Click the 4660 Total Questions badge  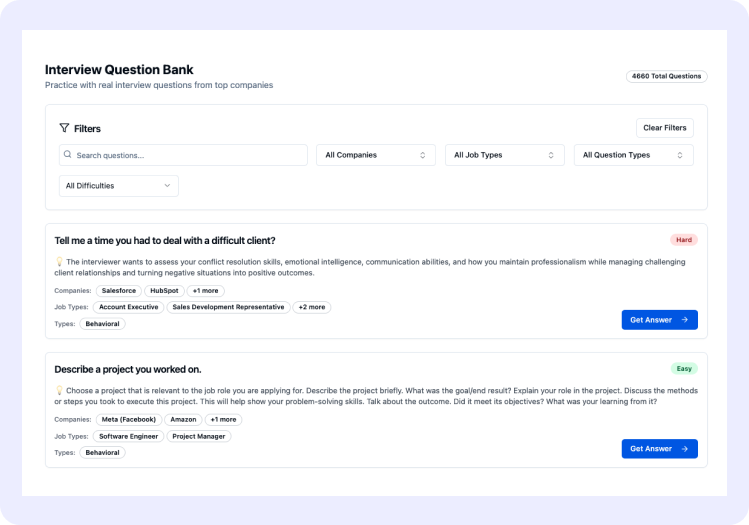[x=666, y=76]
